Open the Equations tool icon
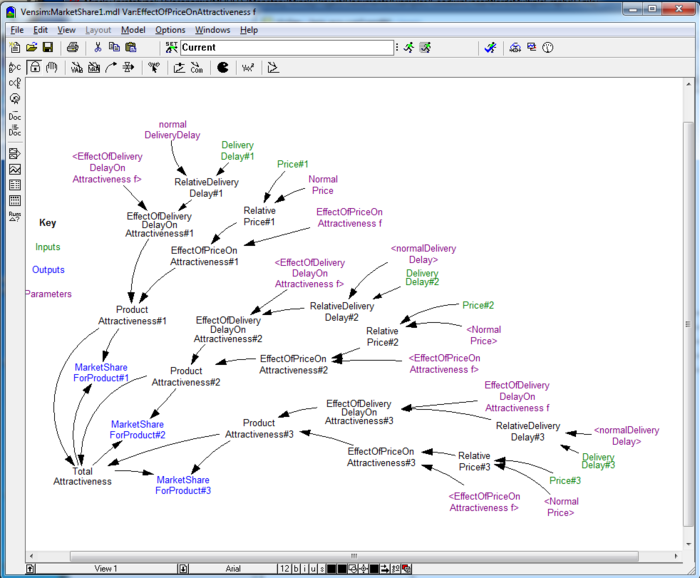 click(x=248, y=68)
